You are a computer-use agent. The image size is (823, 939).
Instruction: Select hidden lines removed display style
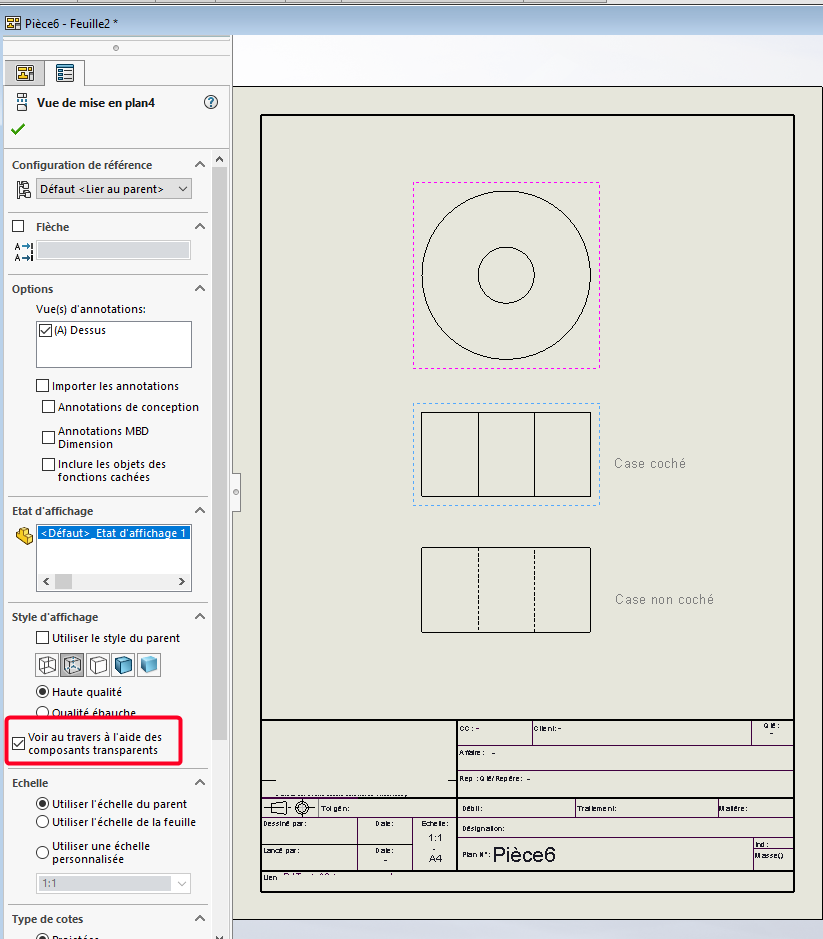[x=98, y=665]
